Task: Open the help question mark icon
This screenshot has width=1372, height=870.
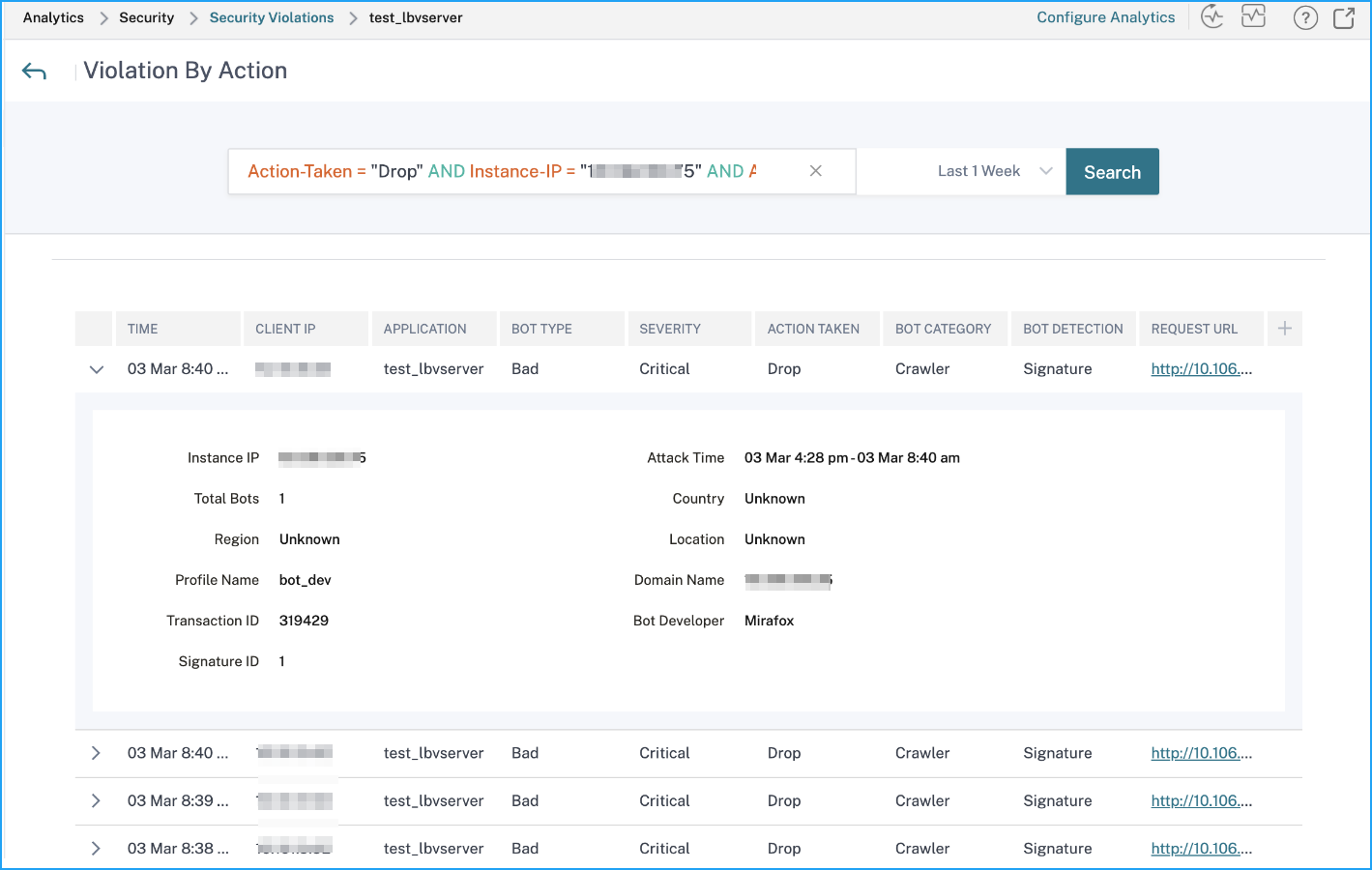Action: click(1305, 17)
